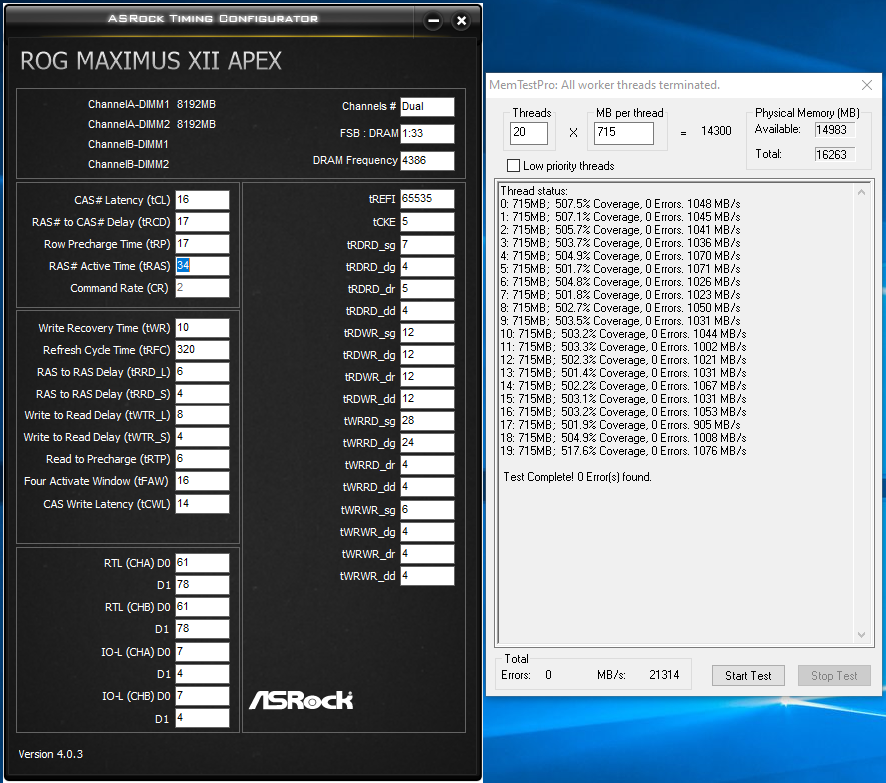This screenshot has height=783, width=886.
Task: Edit the MB per thread field
Action: [x=623, y=133]
